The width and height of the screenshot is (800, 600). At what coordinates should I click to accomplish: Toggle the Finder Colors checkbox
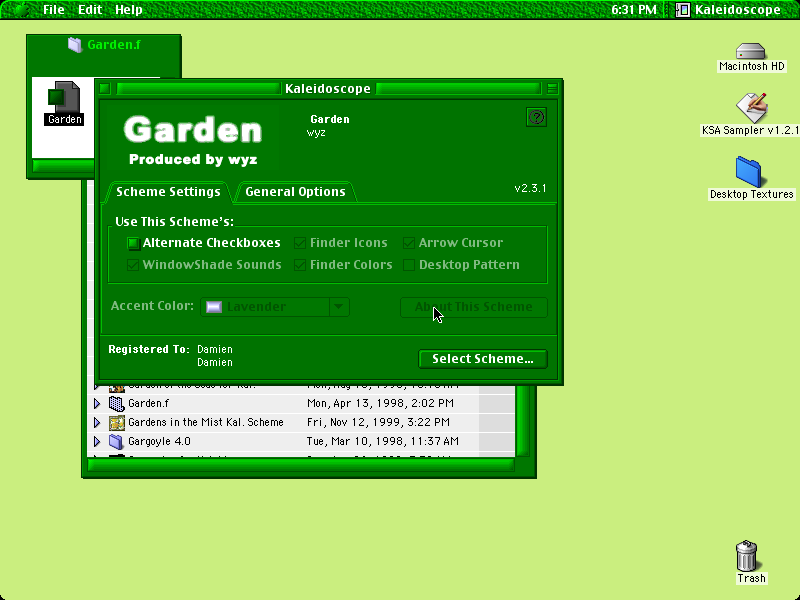tap(300, 265)
